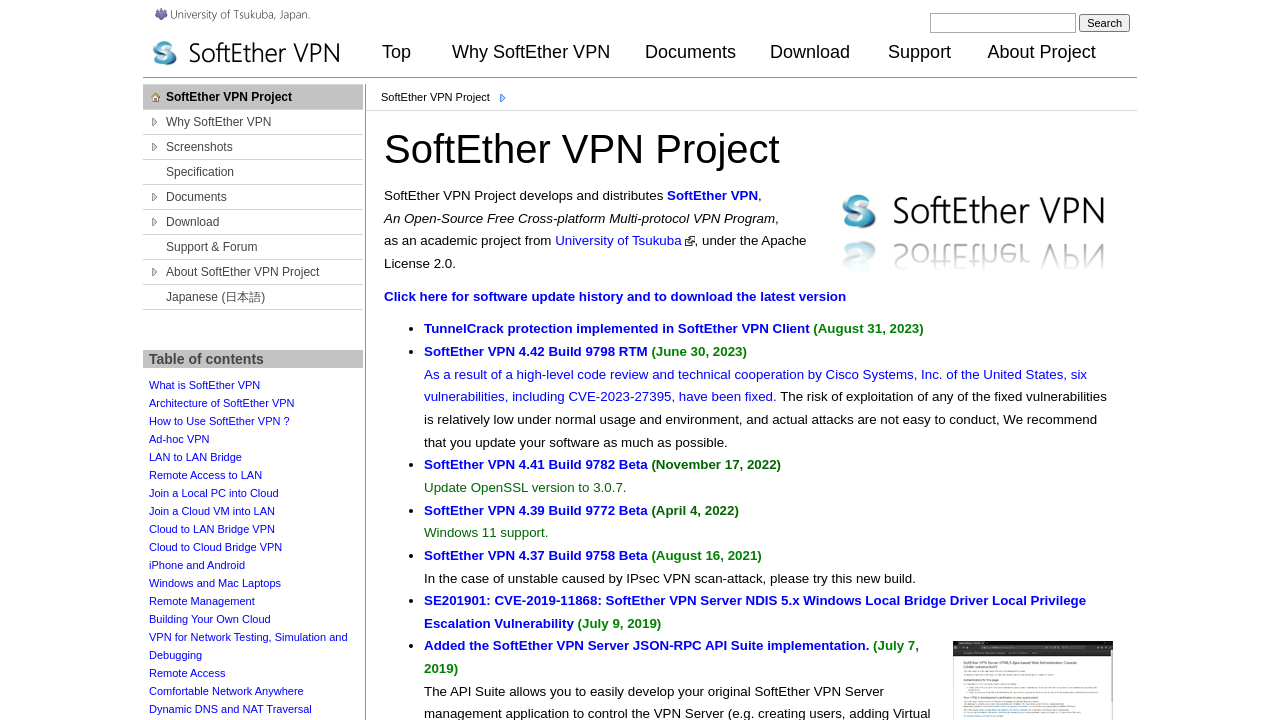Open the Download top menu

coord(809,52)
